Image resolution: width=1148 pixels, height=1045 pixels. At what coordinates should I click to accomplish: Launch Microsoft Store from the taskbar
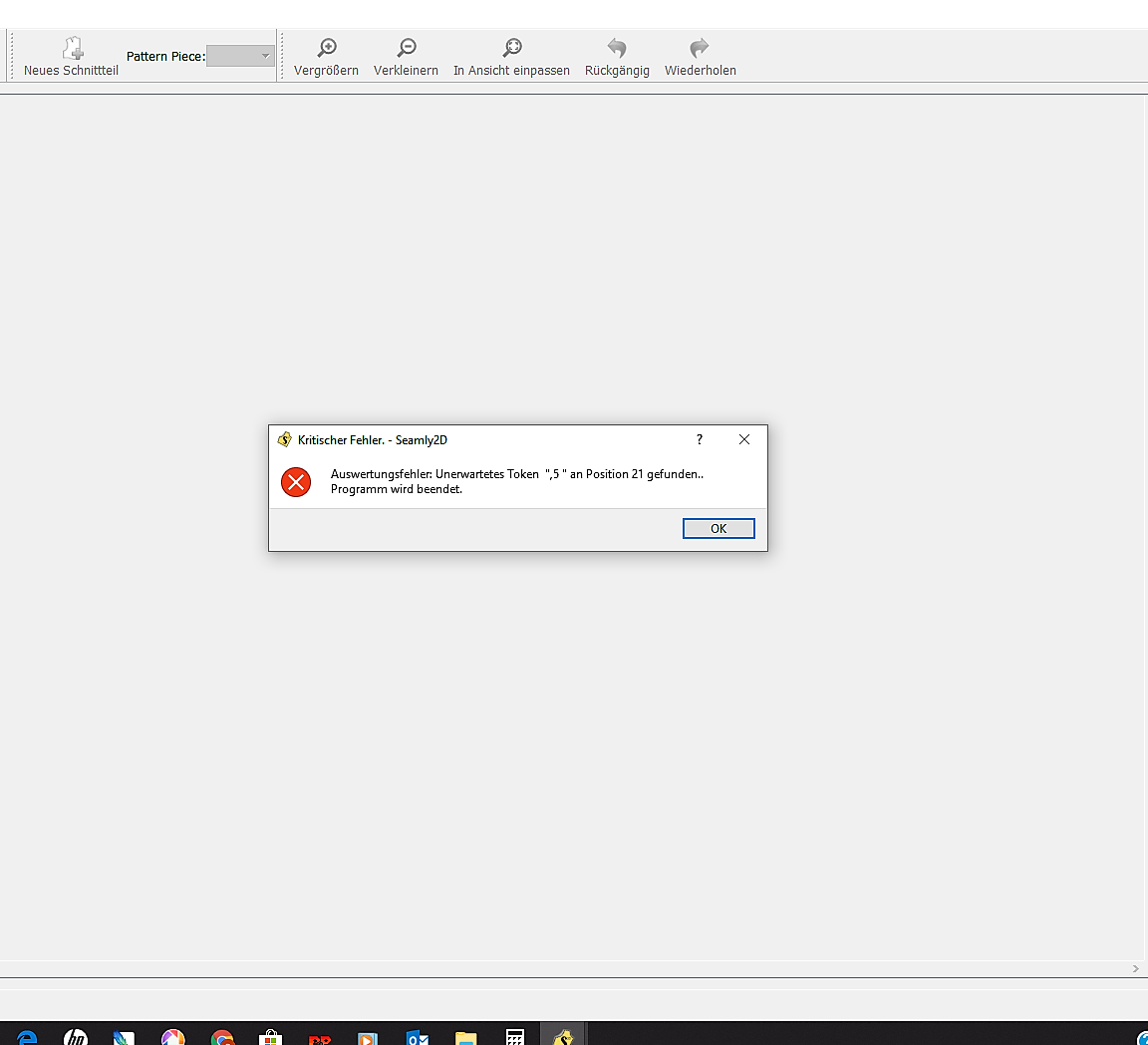[x=270, y=1038]
